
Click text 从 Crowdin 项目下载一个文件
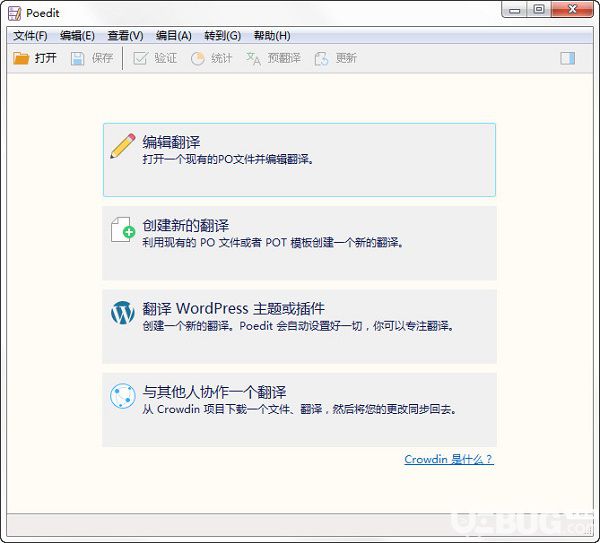(x=299, y=409)
